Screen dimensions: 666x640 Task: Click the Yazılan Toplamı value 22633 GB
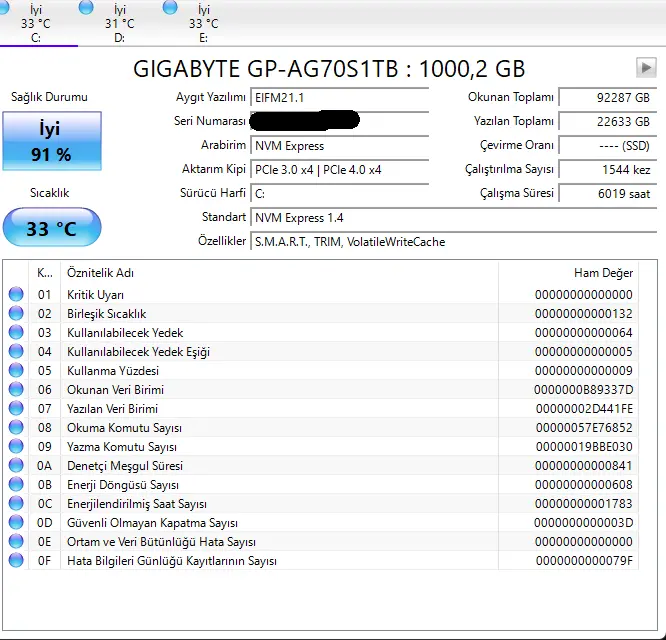608,121
